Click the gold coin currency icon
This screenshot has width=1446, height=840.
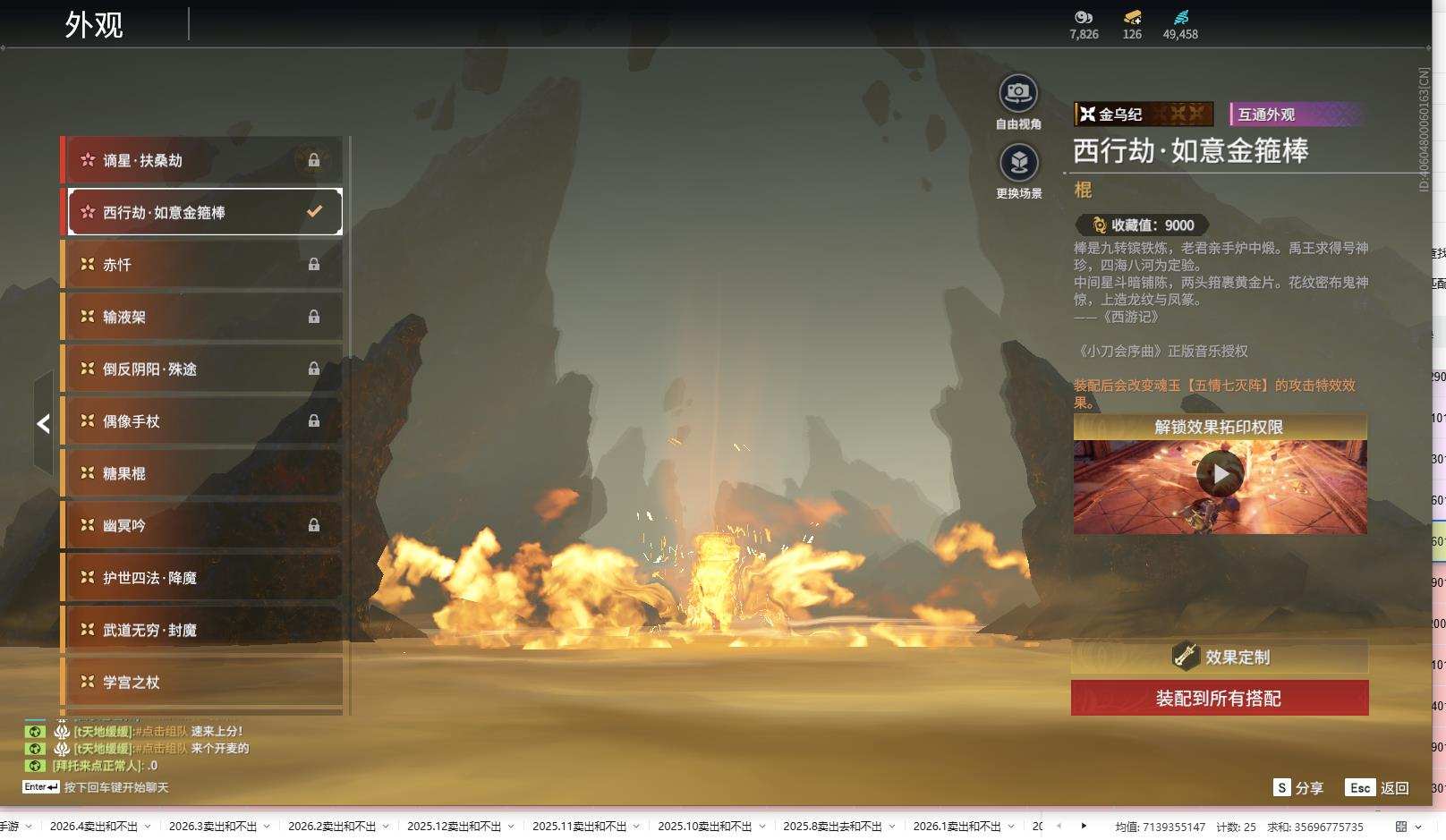tap(1132, 17)
